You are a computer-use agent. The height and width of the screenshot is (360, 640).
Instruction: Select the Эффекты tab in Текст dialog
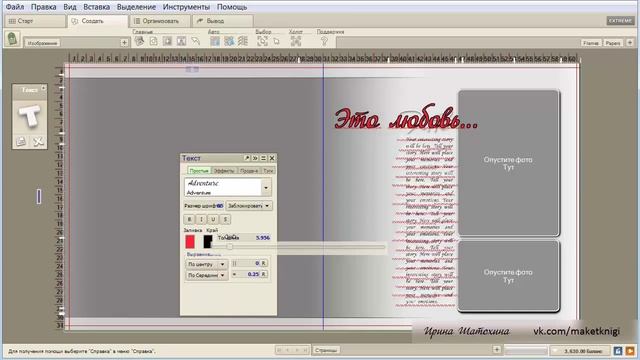click(x=224, y=171)
